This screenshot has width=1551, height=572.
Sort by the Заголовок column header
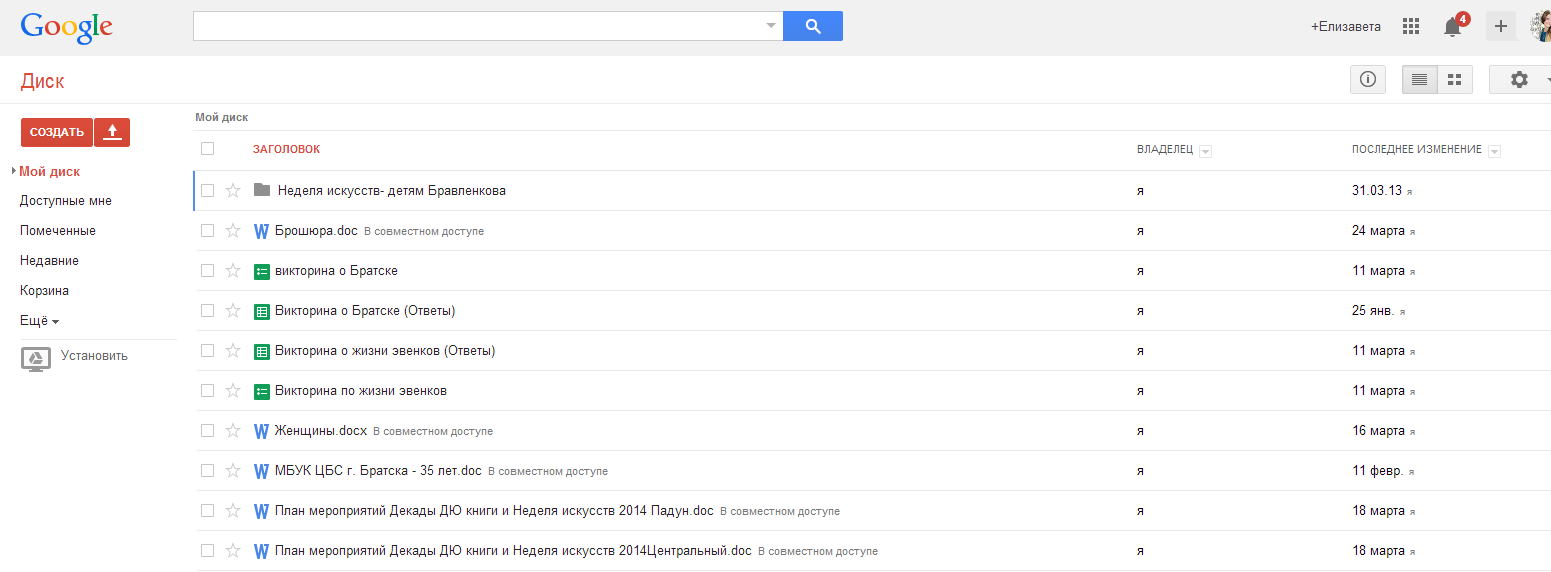coord(286,150)
